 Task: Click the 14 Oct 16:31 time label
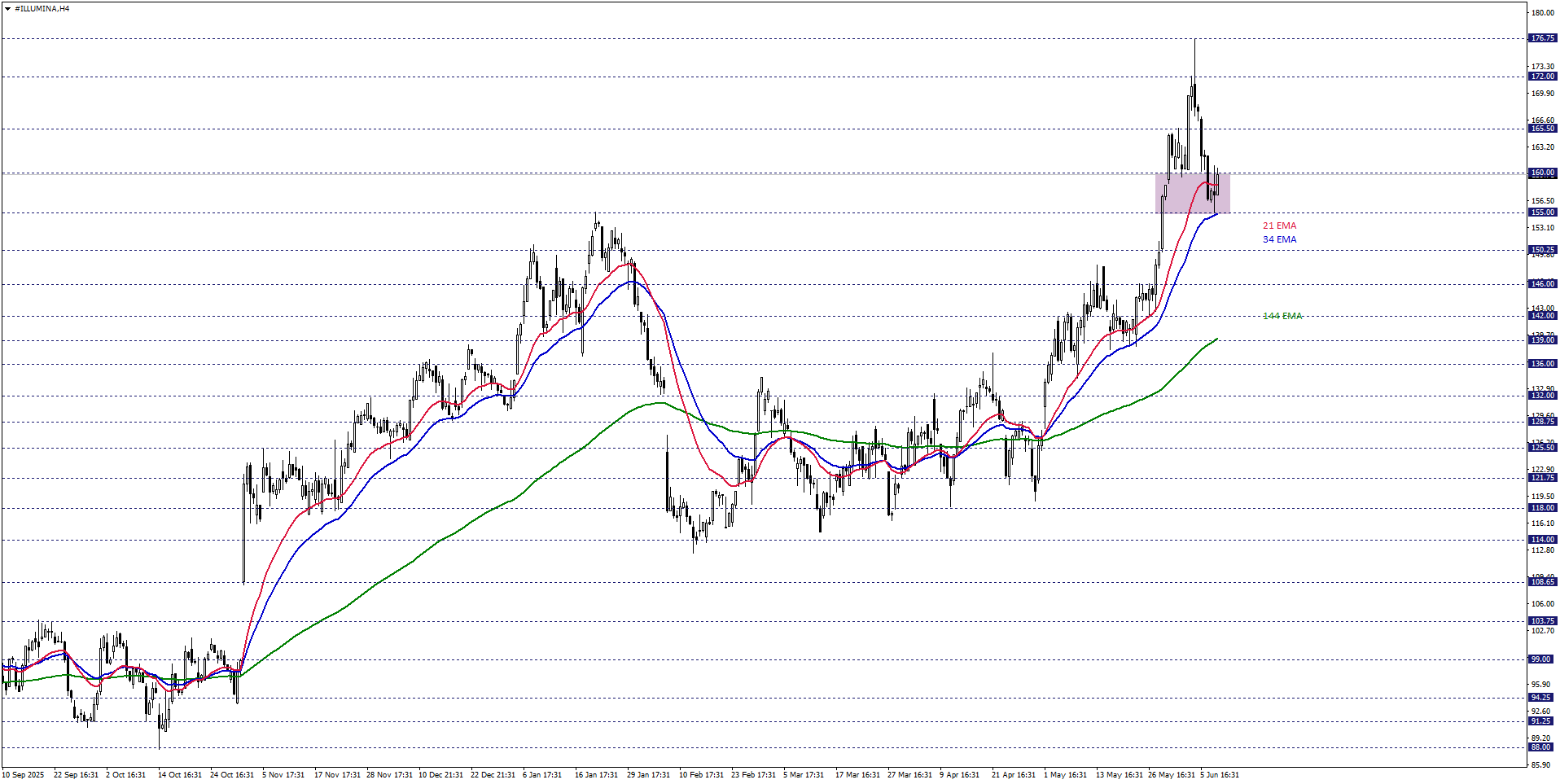pos(180,775)
